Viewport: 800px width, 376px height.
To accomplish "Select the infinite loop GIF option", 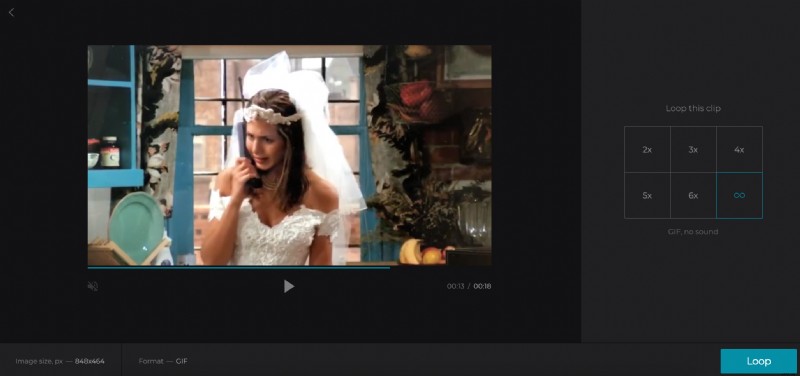I will (739, 195).
